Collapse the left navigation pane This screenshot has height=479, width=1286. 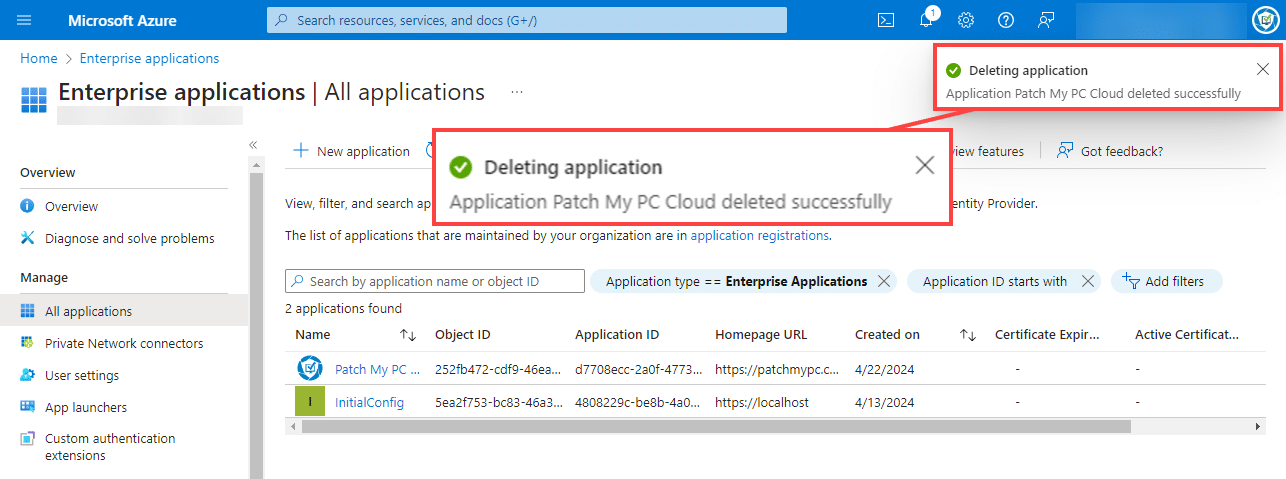click(x=254, y=145)
